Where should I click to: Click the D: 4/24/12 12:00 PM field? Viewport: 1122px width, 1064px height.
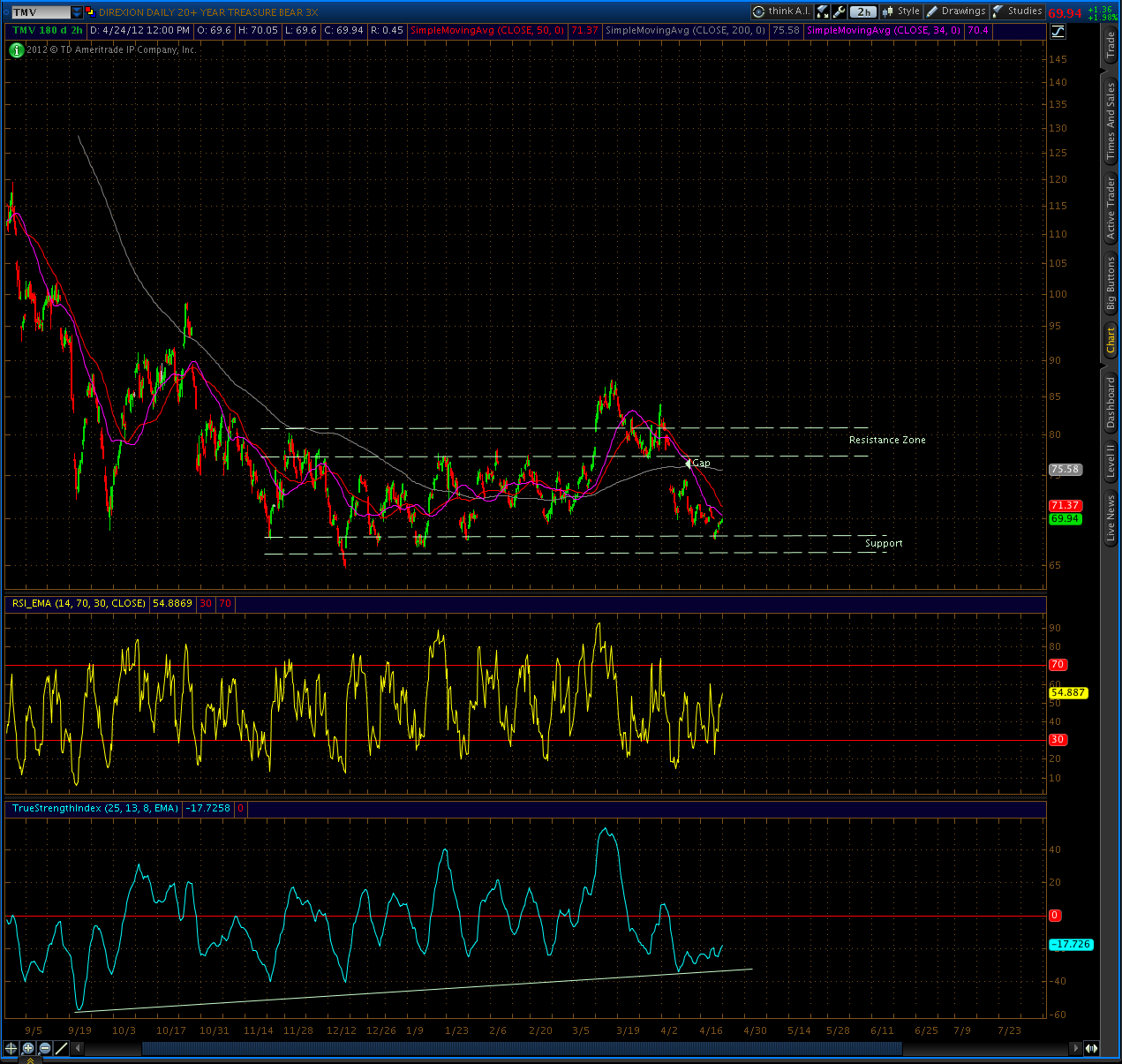coord(139,31)
